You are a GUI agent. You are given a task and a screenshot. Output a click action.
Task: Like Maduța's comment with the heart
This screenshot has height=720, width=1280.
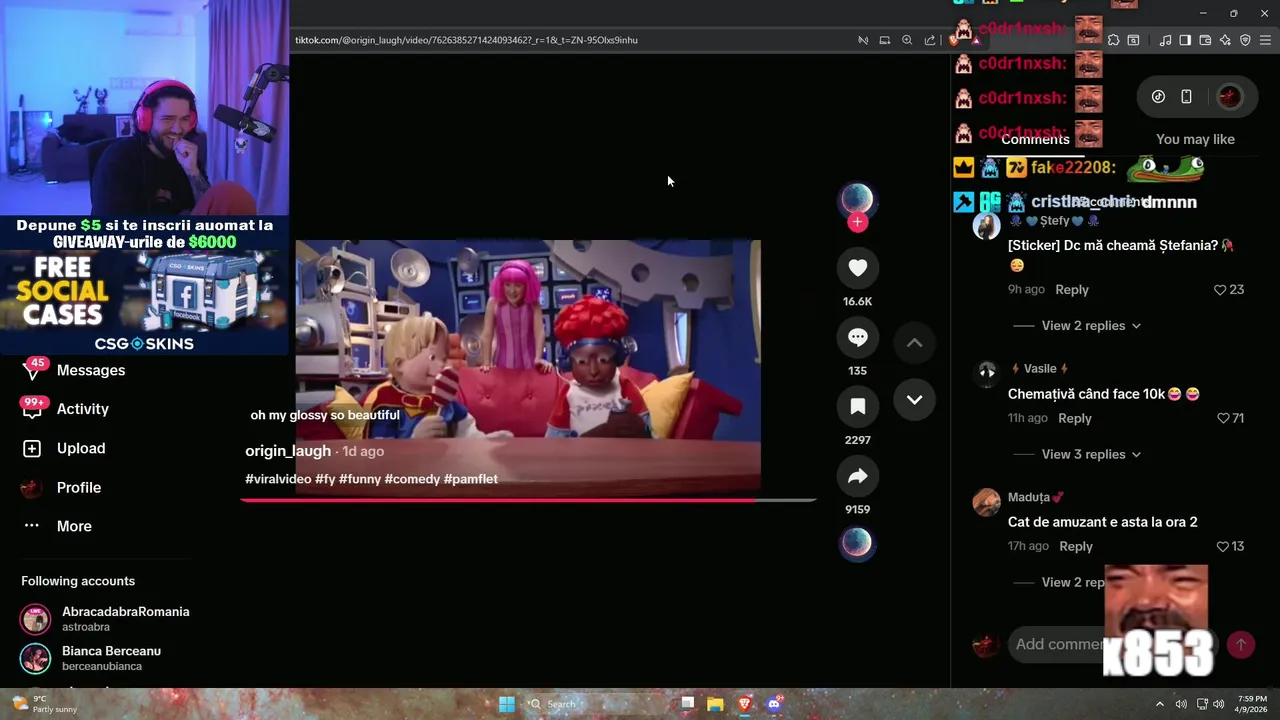pyautogui.click(x=1222, y=546)
